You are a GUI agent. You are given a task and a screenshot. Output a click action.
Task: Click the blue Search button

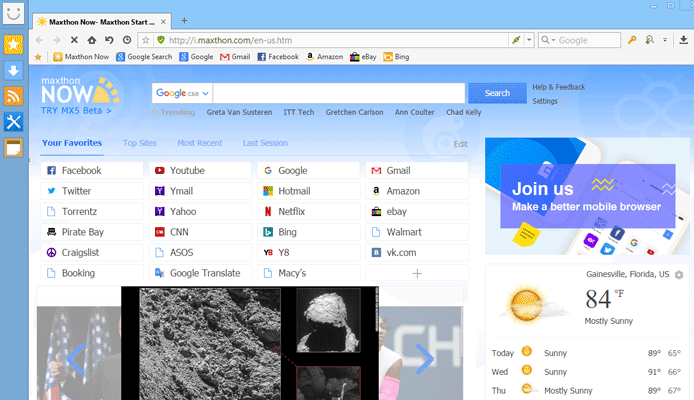pos(497,93)
